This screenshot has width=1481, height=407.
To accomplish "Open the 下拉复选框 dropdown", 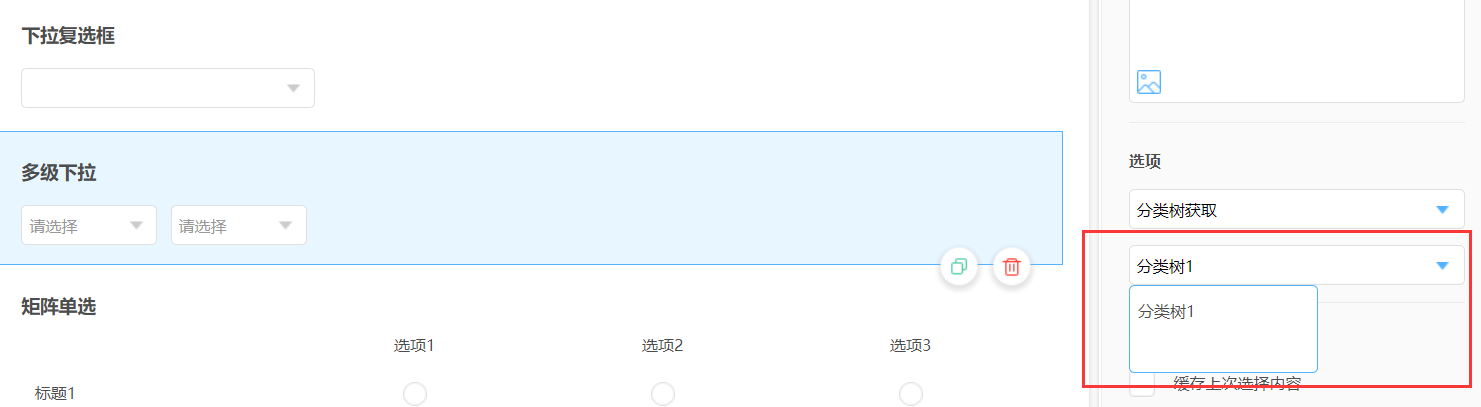I will (168, 88).
